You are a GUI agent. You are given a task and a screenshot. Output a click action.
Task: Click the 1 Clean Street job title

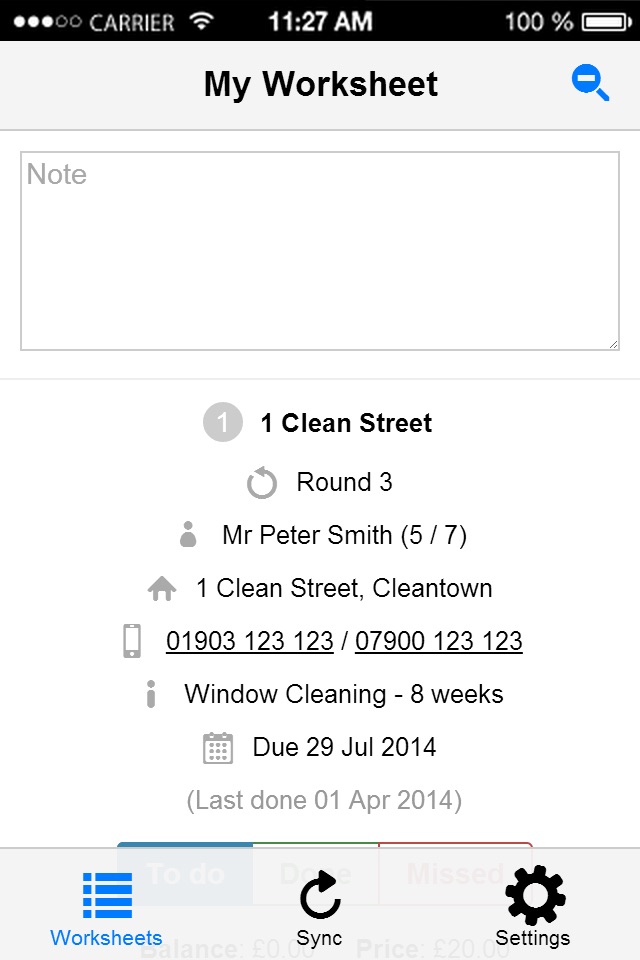point(346,423)
